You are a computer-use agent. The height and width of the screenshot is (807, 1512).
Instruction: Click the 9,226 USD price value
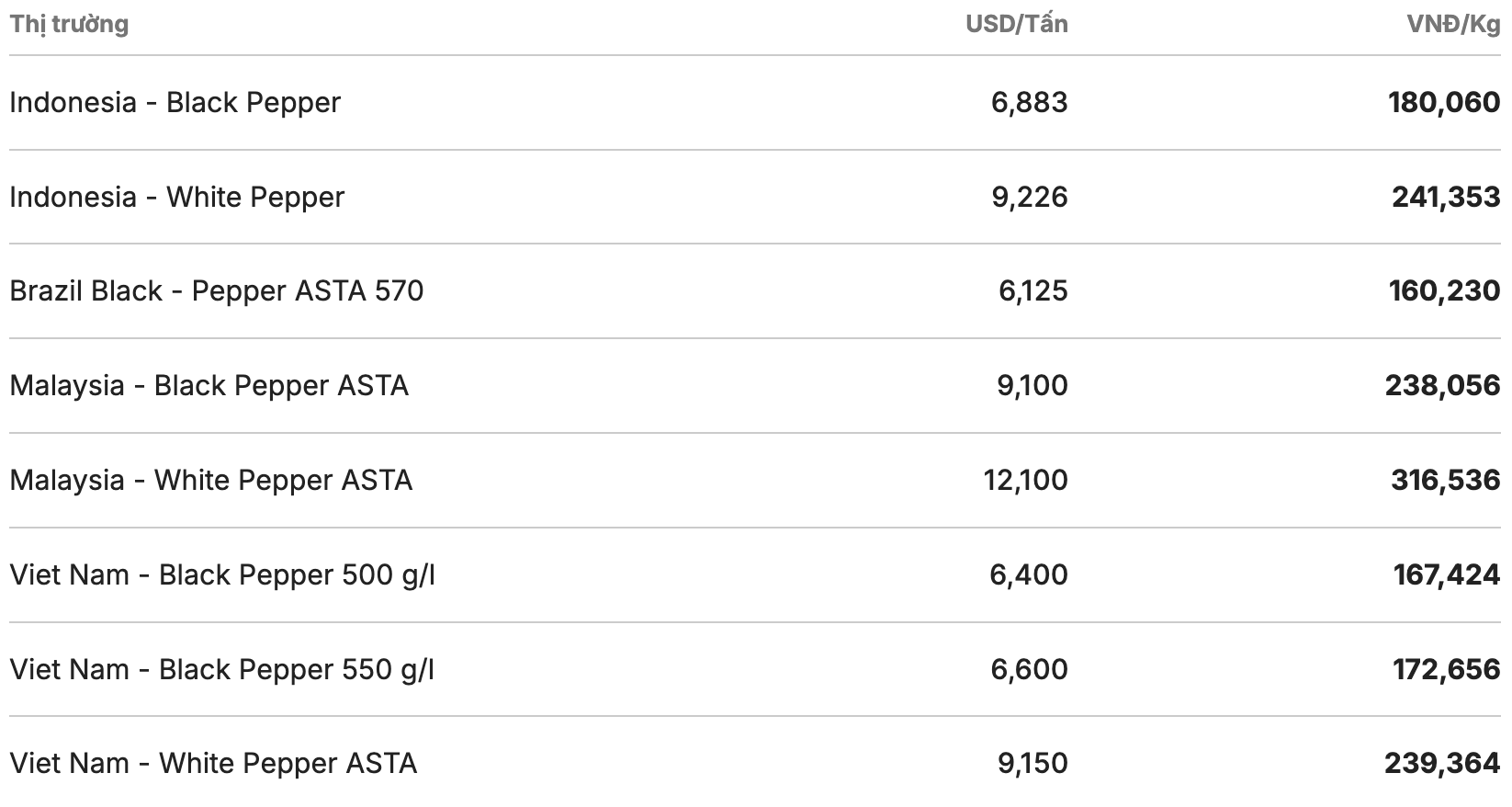pos(1029,197)
